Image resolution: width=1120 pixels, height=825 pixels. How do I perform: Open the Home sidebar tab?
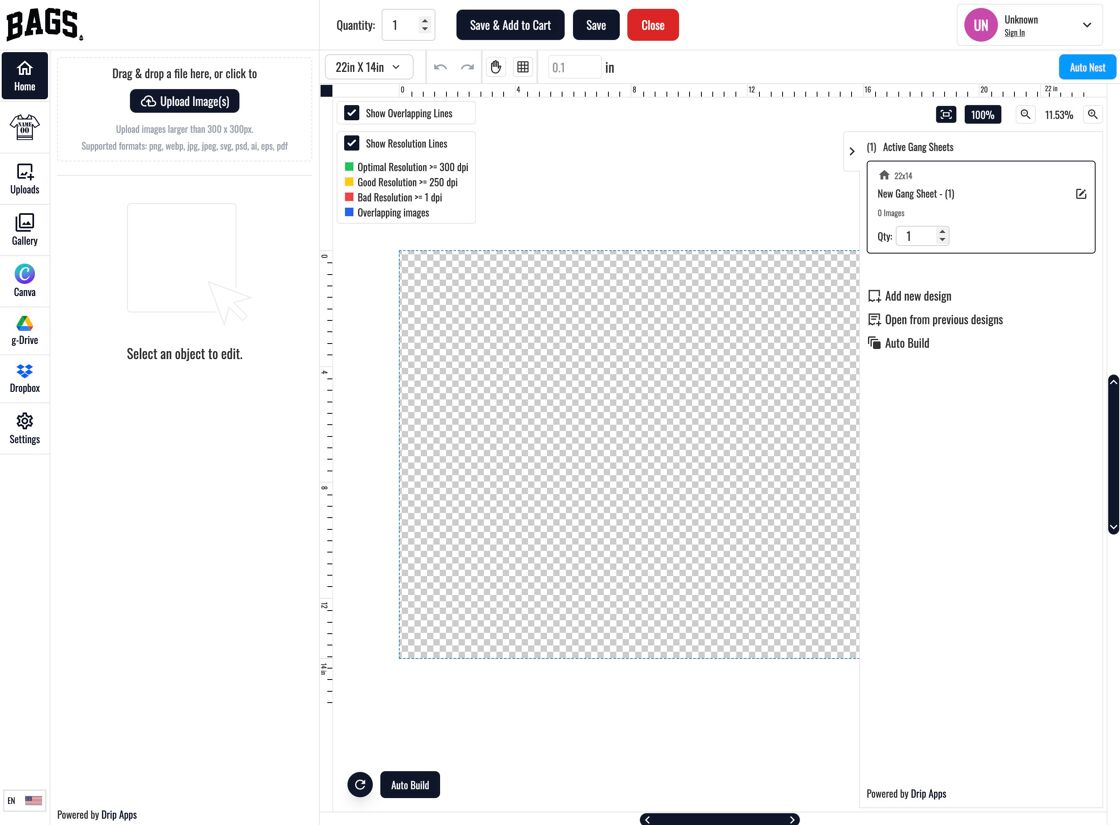(24, 76)
